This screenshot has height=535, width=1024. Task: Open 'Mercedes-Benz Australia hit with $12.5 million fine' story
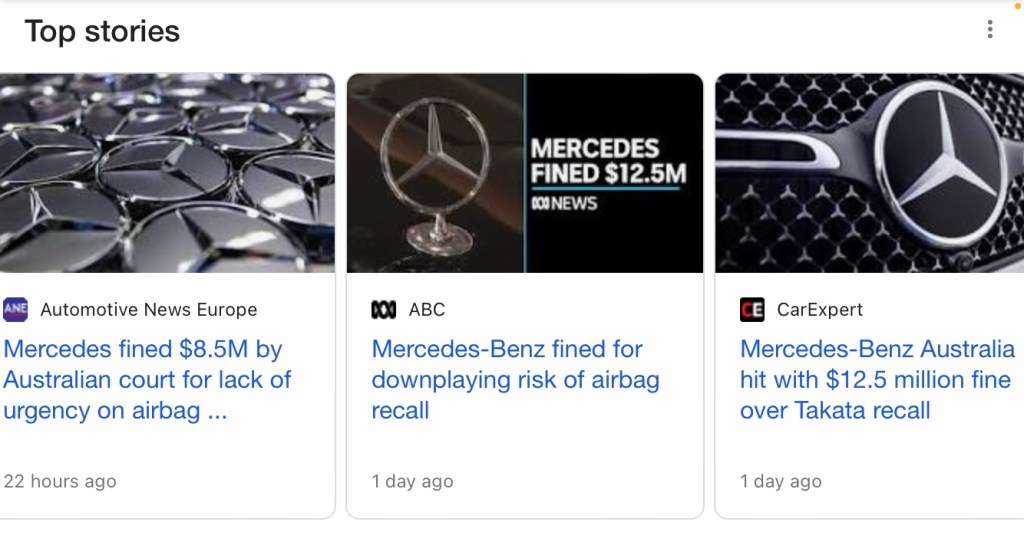pos(877,380)
